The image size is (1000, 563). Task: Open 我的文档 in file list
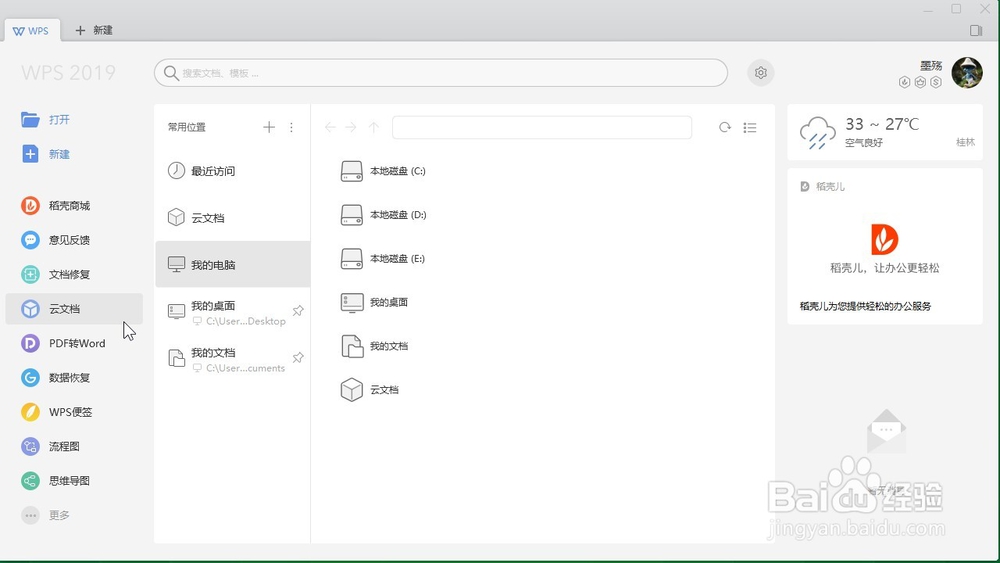click(x=374, y=346)
